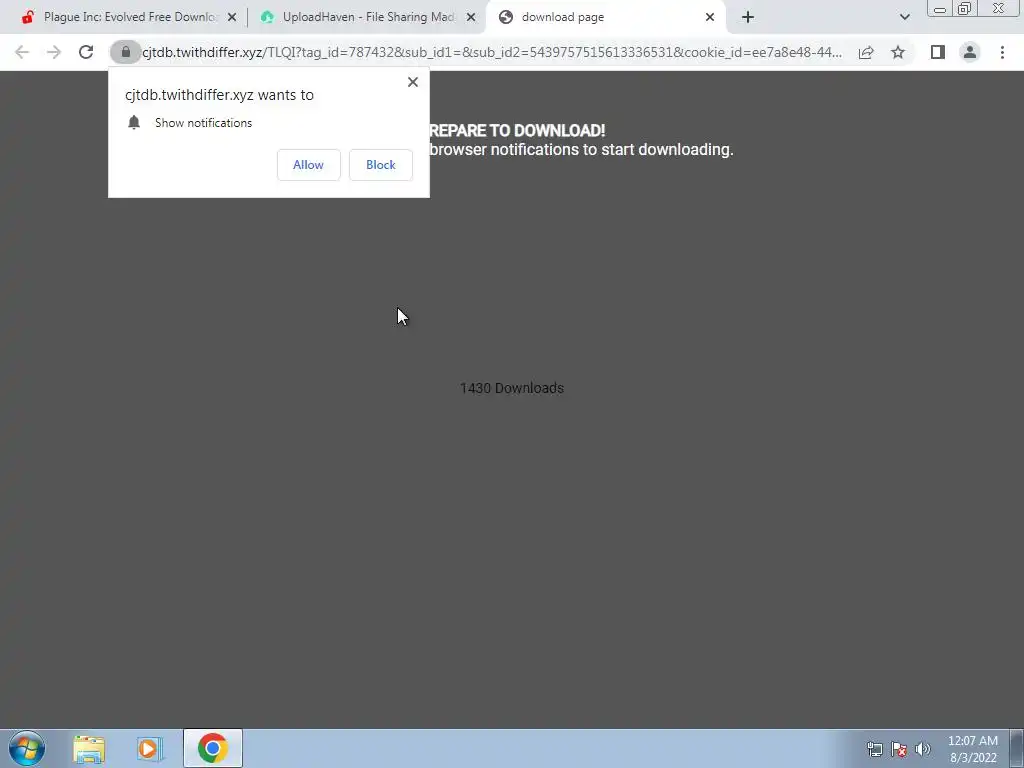Click the bell icon beside Show notifications
Screen dimensions: 1024x768
pos(134,122)
